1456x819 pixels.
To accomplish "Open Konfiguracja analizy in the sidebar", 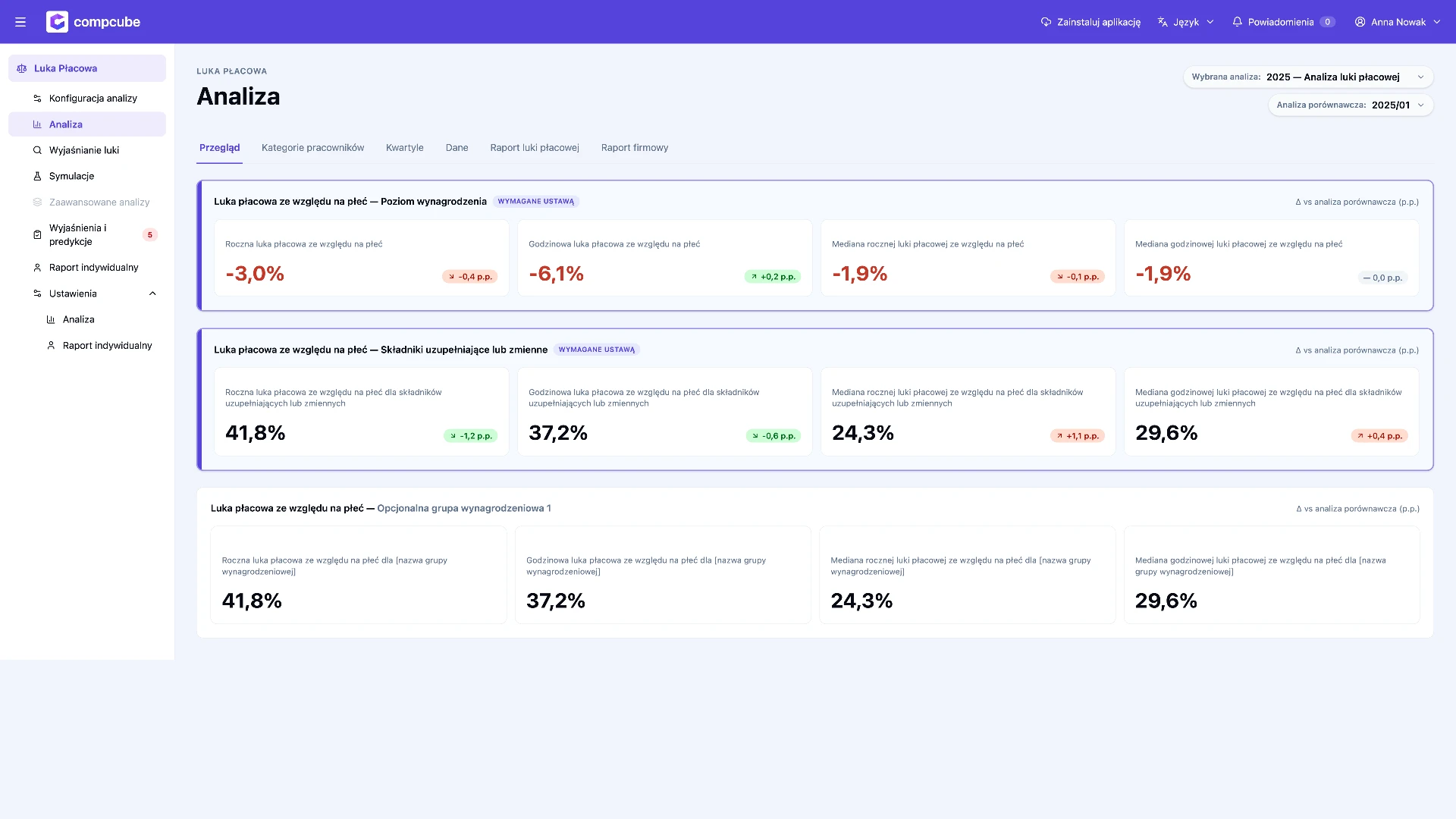I will pyautogui.click(x=87, y=99).
